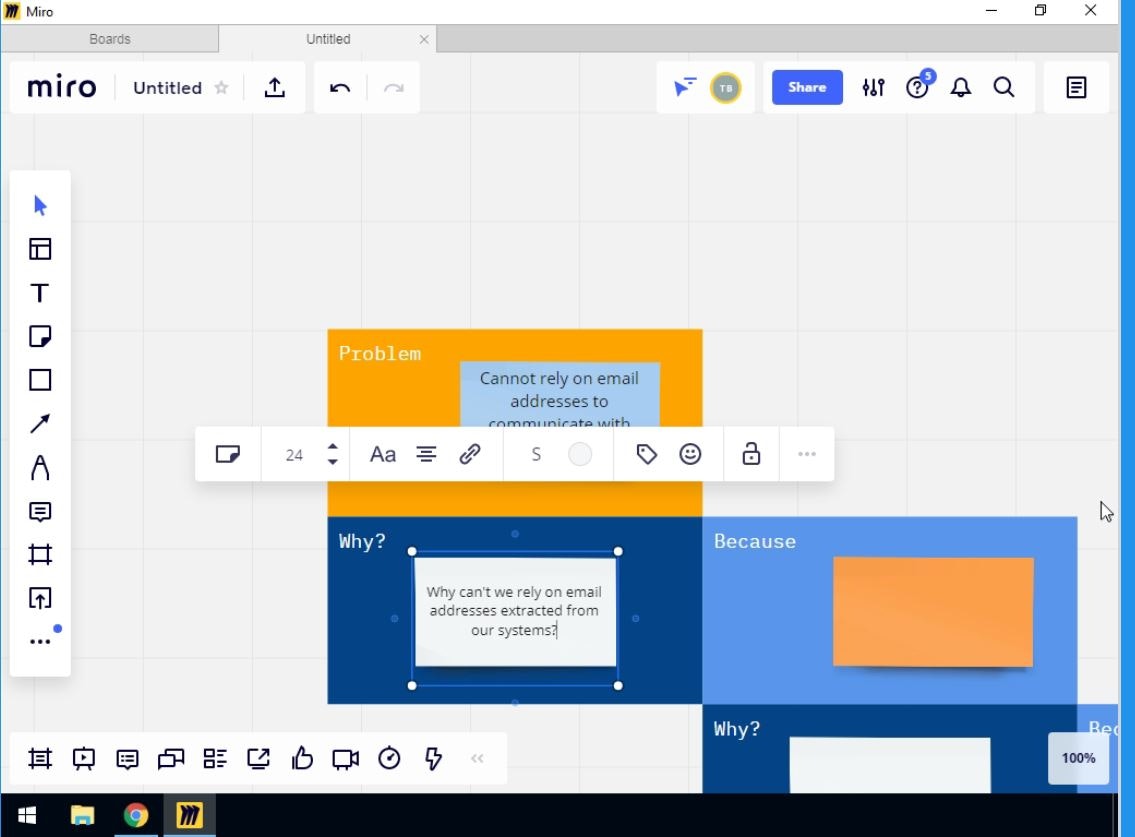This screenshot has height=837, width=1135.
Task: Open Chrome from the taskbar
Action: pos(135,816)
